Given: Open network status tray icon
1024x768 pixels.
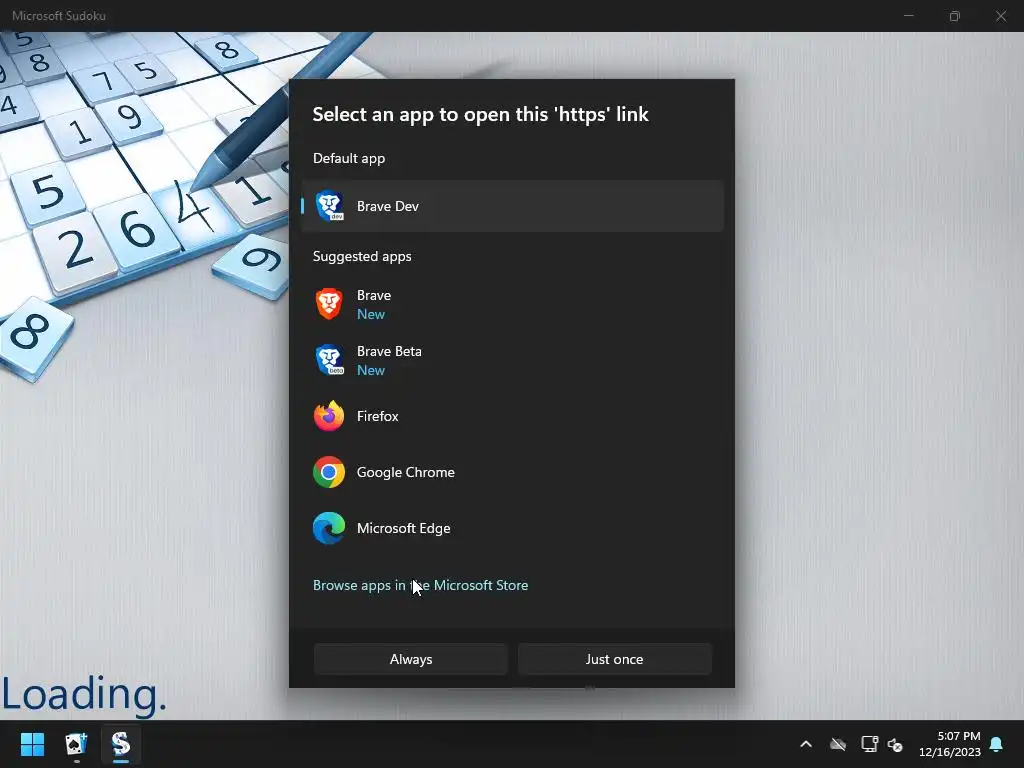Looking at the screenshot, I should pyautogui.click(x=869, y=744).
